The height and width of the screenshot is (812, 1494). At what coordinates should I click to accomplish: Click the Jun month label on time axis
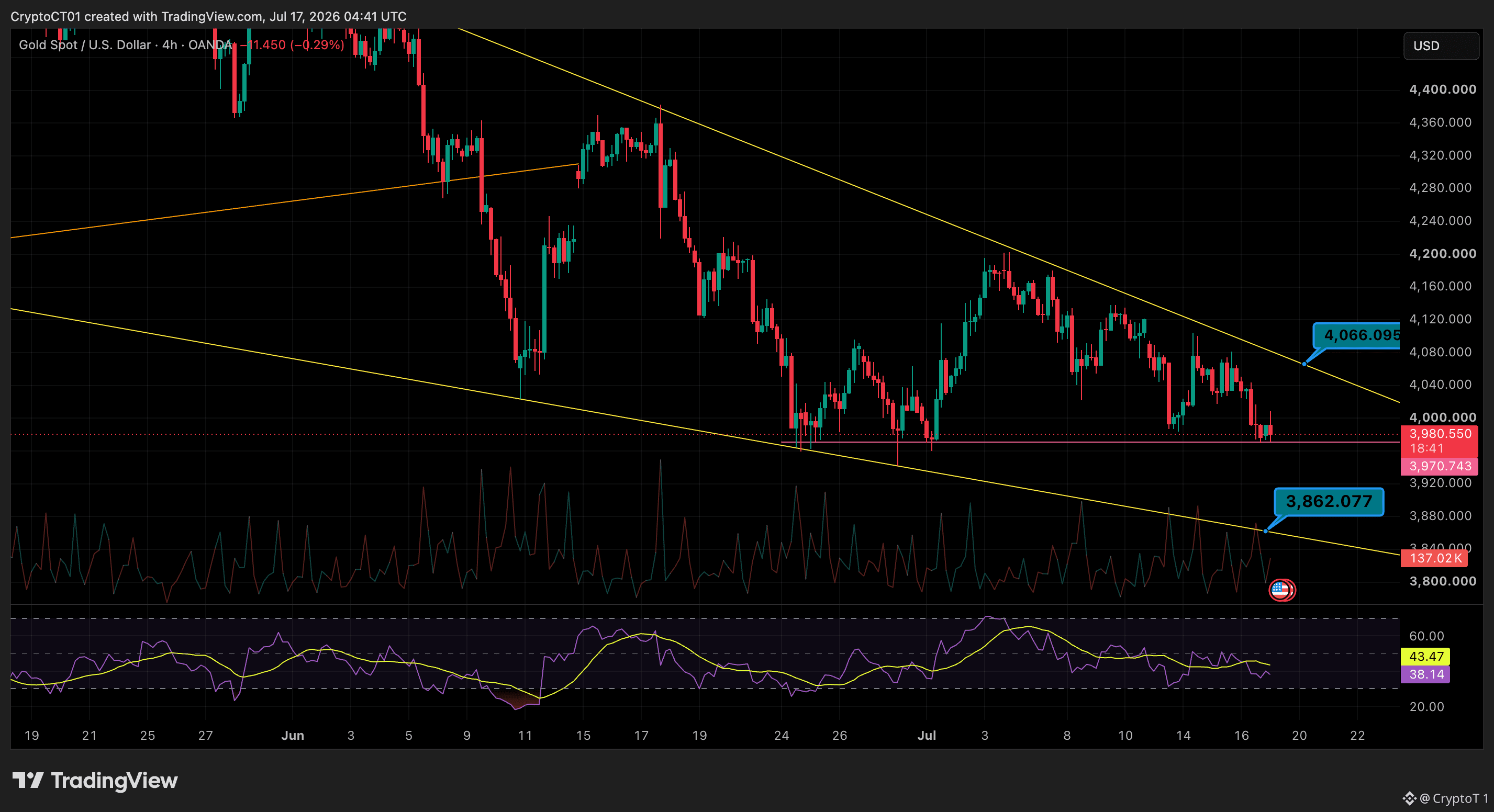pyautogui.click(x=292, y=736)
